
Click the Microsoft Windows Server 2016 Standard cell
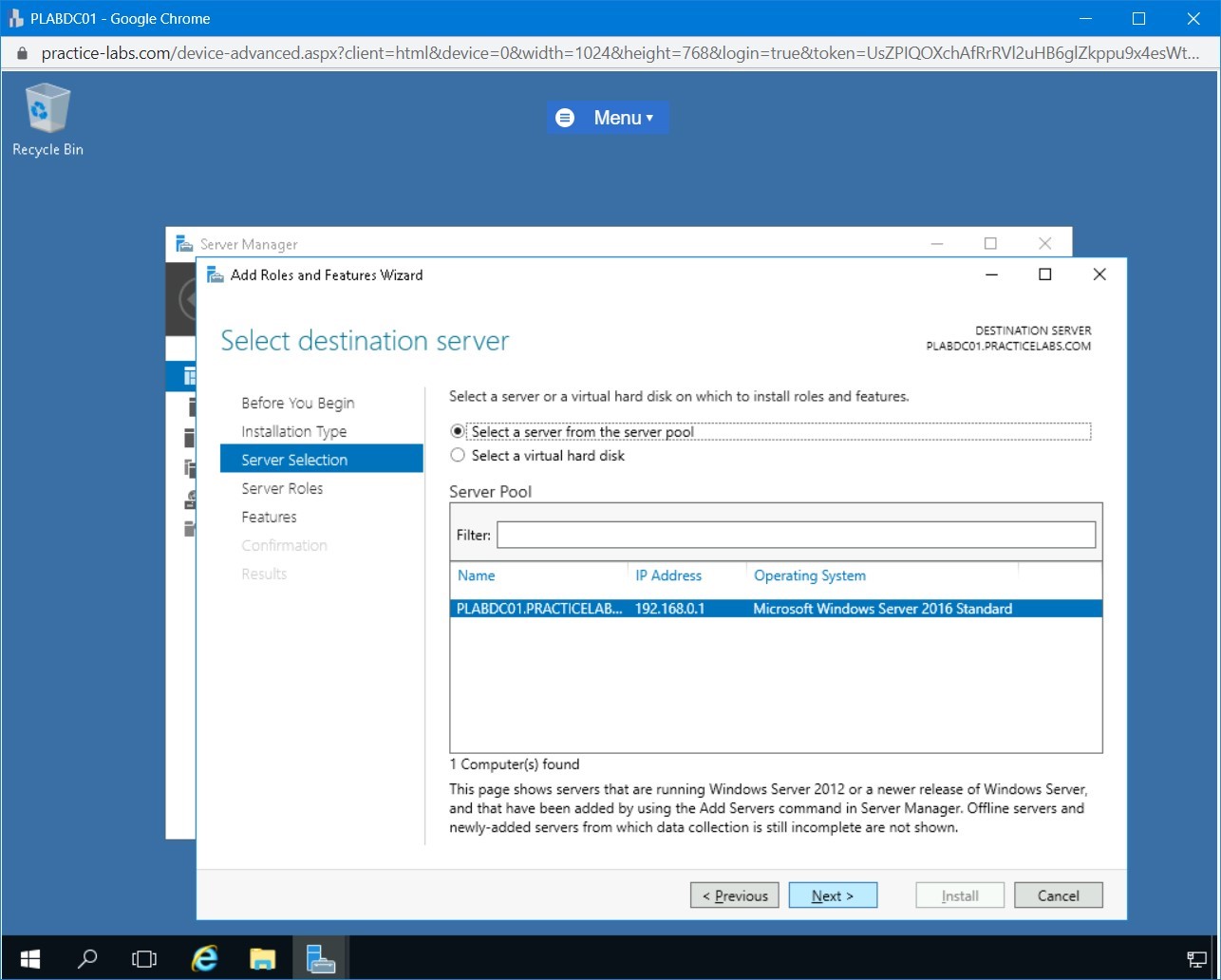click(x=883, y=609)
